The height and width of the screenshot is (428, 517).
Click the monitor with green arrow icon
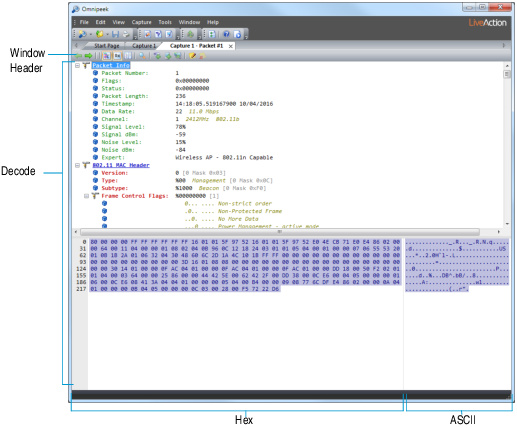coord(178,56)
